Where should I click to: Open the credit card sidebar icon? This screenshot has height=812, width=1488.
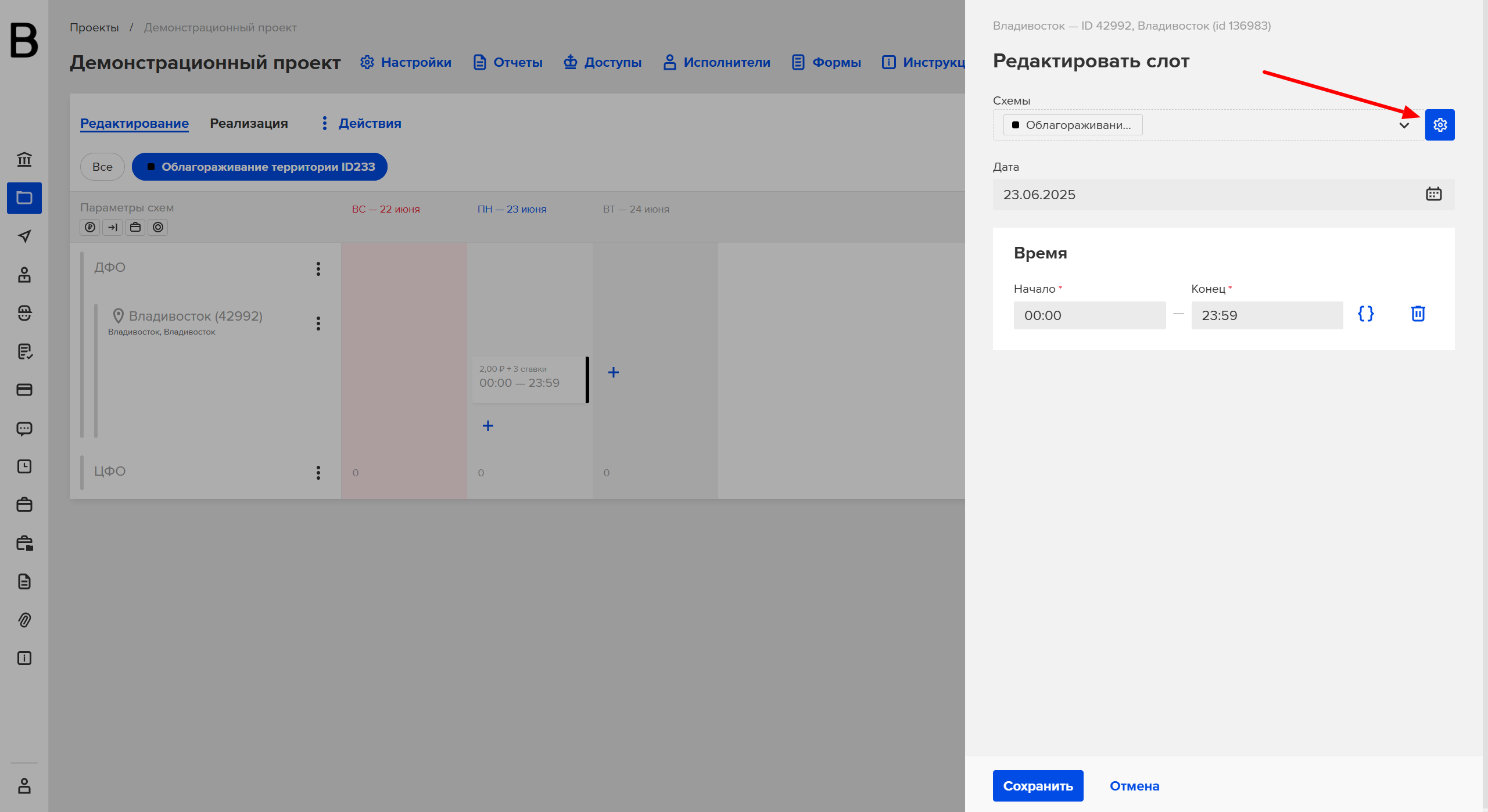tap(24, 390)
